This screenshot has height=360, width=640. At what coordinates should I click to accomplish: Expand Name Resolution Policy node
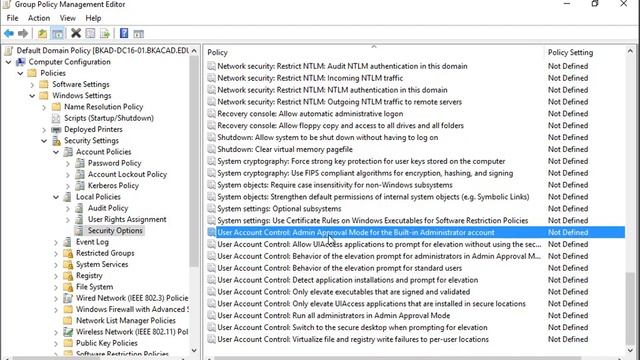[x=44, y=107]
